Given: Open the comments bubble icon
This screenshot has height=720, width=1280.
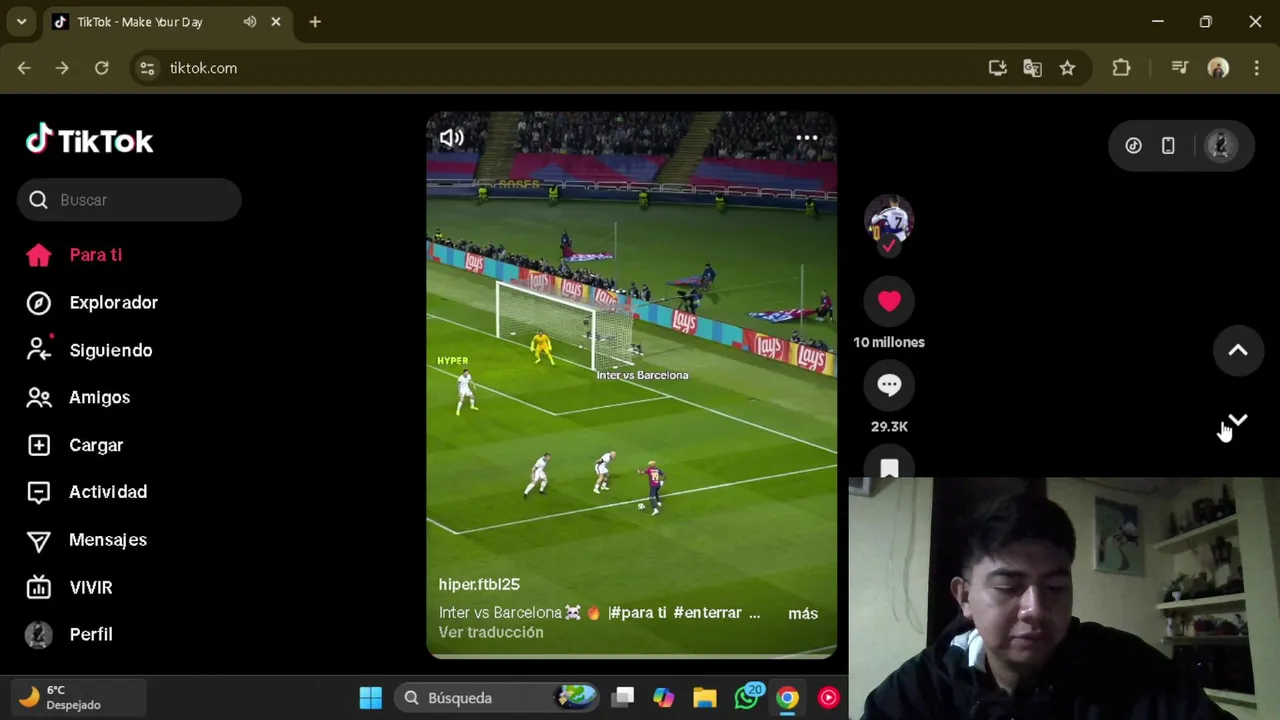Looking at the screenshot, I should (x=889, y=385).
